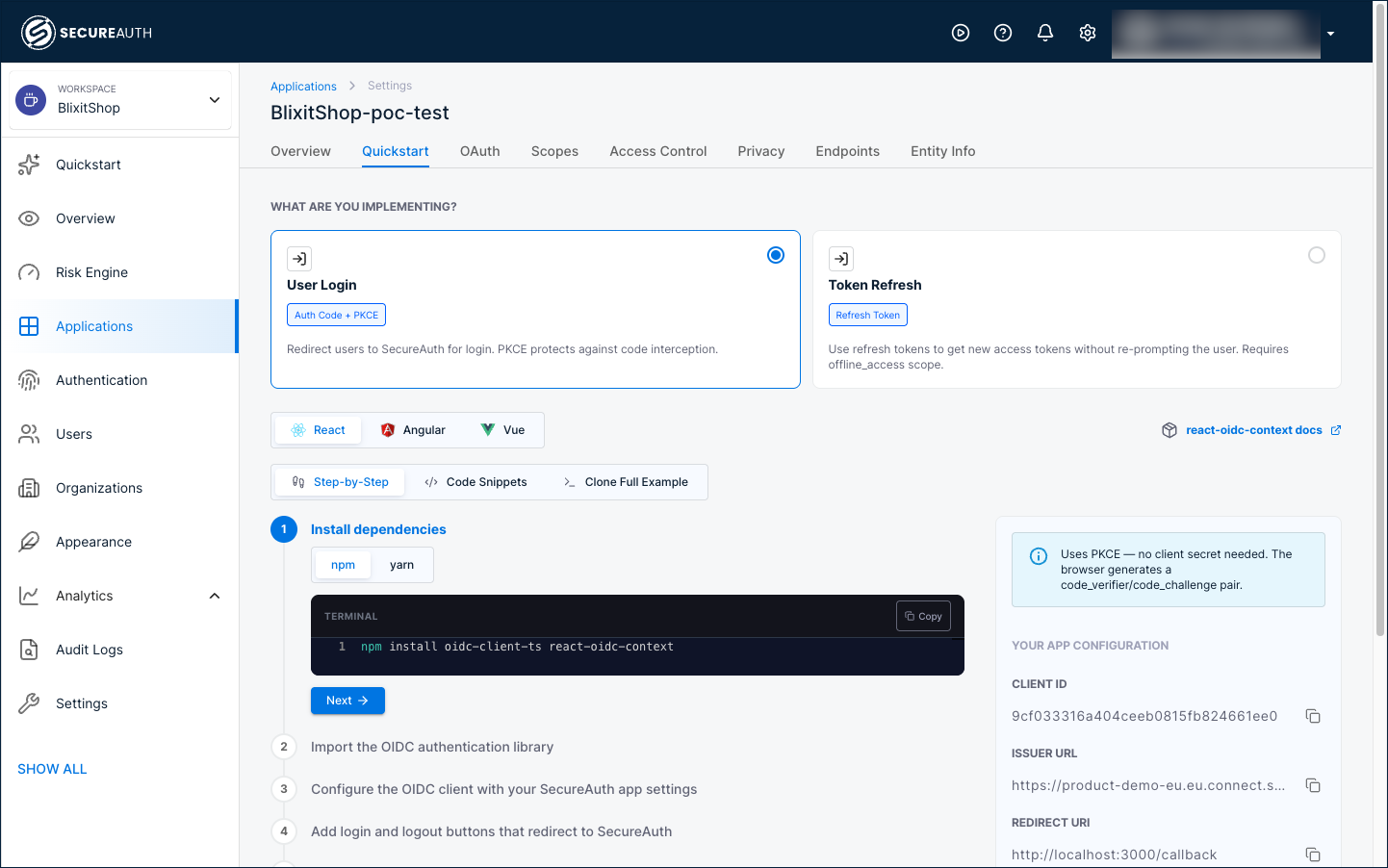This screenshot has width=1388, height=868.
Task: Select the Step-by-Step view
Action: 341,482
